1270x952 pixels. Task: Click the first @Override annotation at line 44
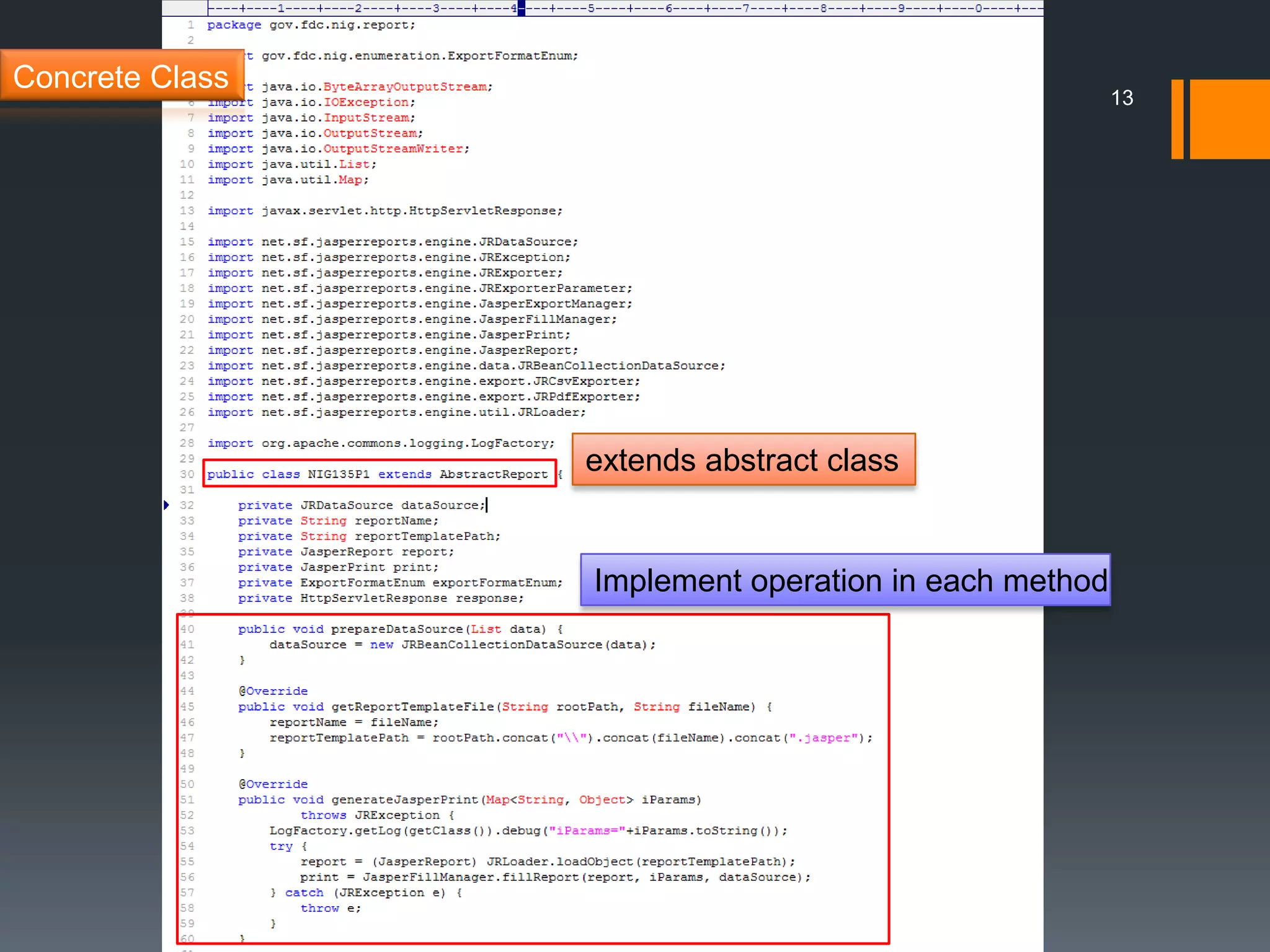273,691
